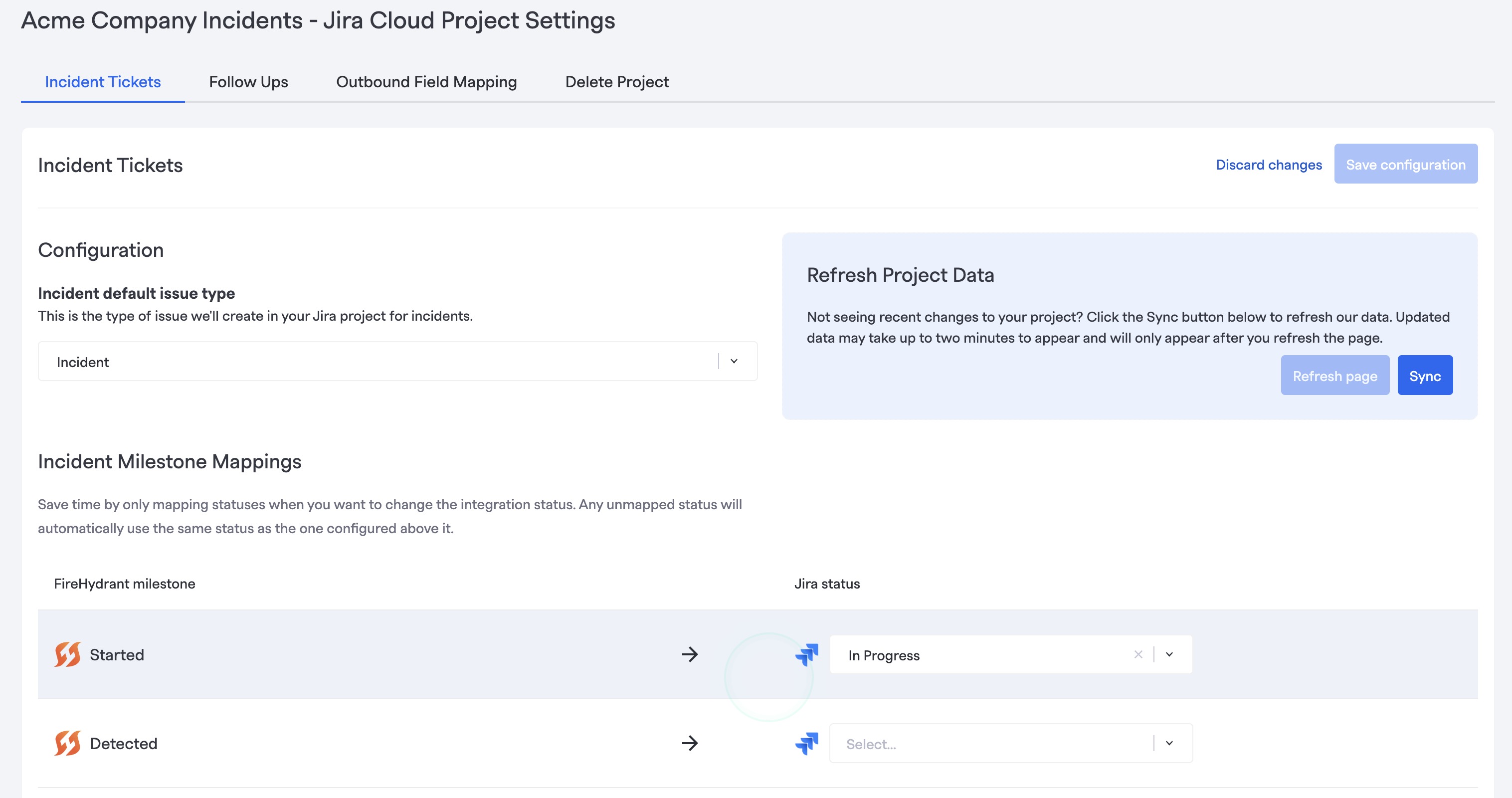Image resolution: width=1512 pixels, height=798 pixels.
Task: Click arrow icon in Started row
Action: coord(690,654)
